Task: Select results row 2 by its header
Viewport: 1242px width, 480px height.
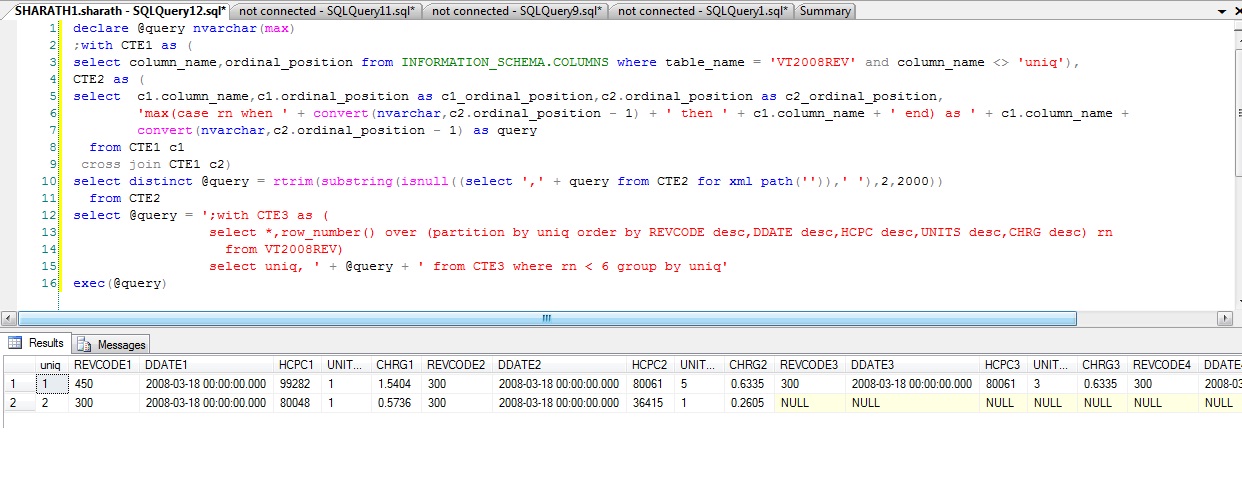Action: (18, 402)
